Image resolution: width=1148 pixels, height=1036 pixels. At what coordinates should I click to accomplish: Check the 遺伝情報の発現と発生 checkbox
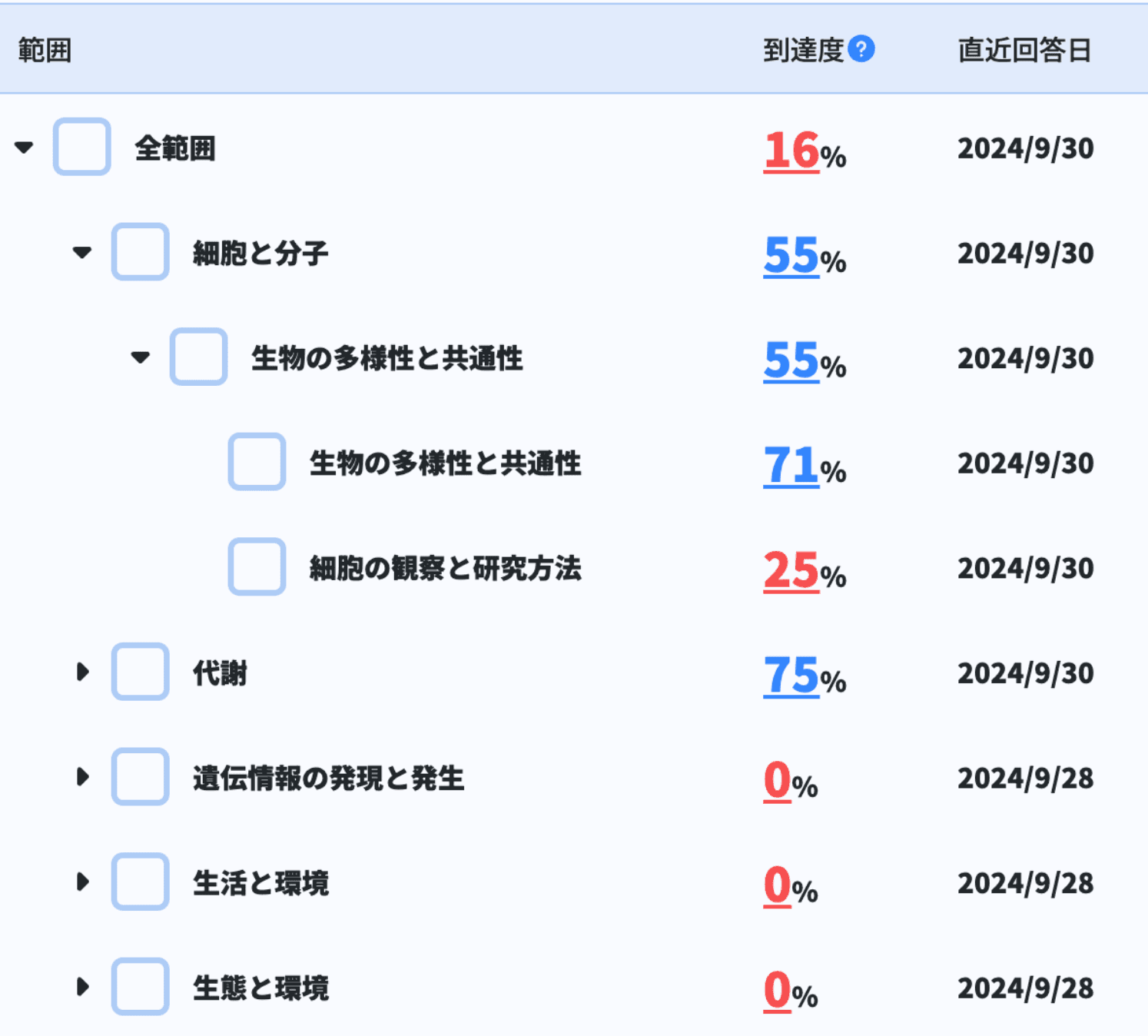tap(140, 778)
